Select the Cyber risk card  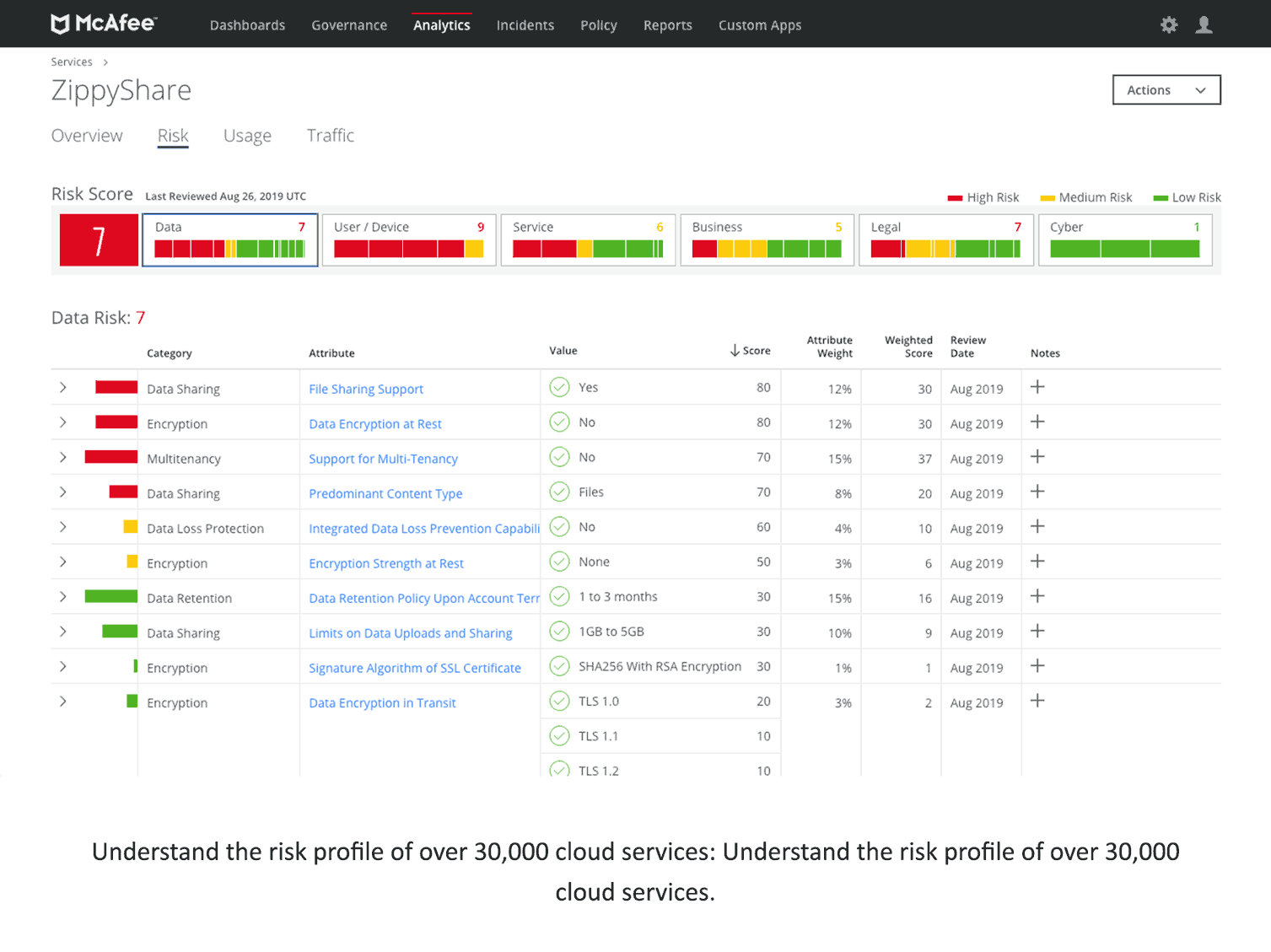(1125, 240)
